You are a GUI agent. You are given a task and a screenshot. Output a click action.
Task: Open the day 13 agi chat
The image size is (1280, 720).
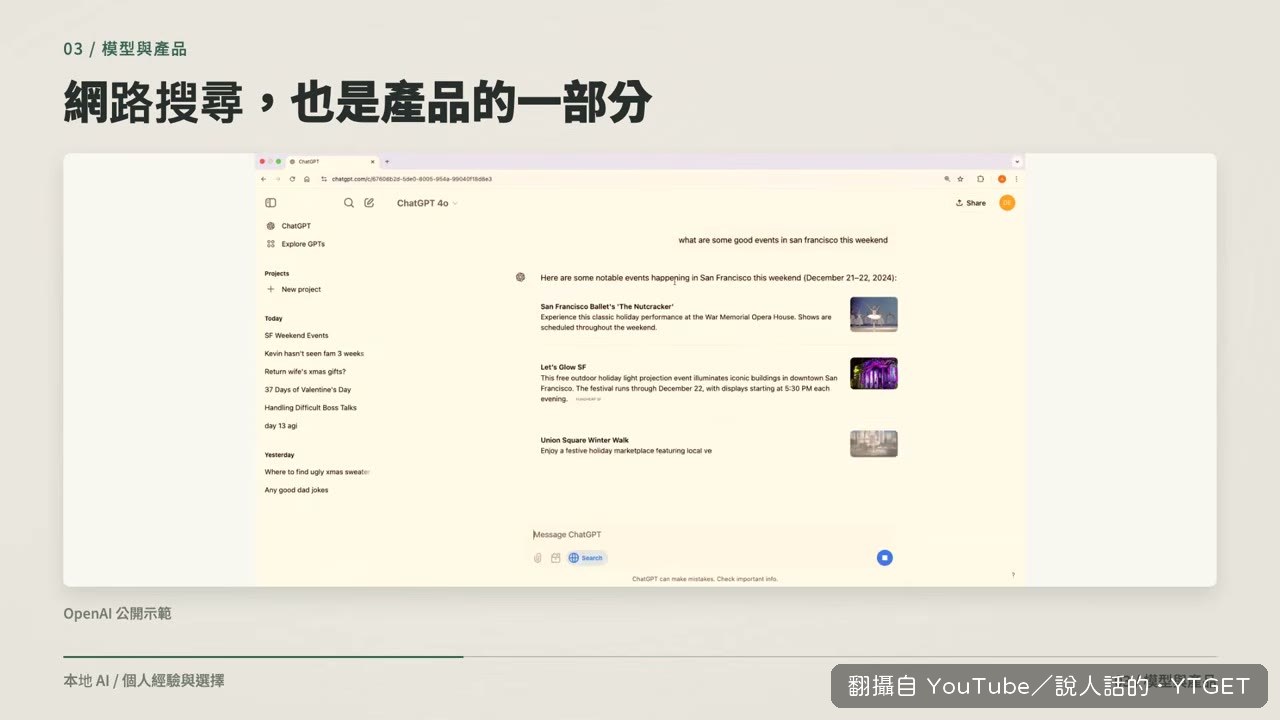tap(281, 426)
